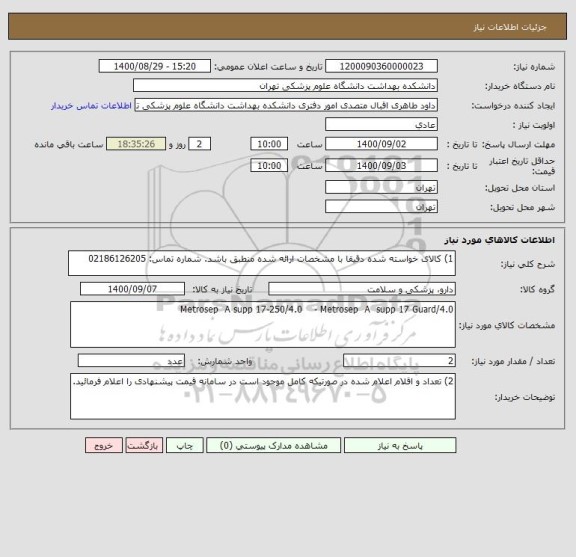Click the خروج exit button

(x=104, y=445)
